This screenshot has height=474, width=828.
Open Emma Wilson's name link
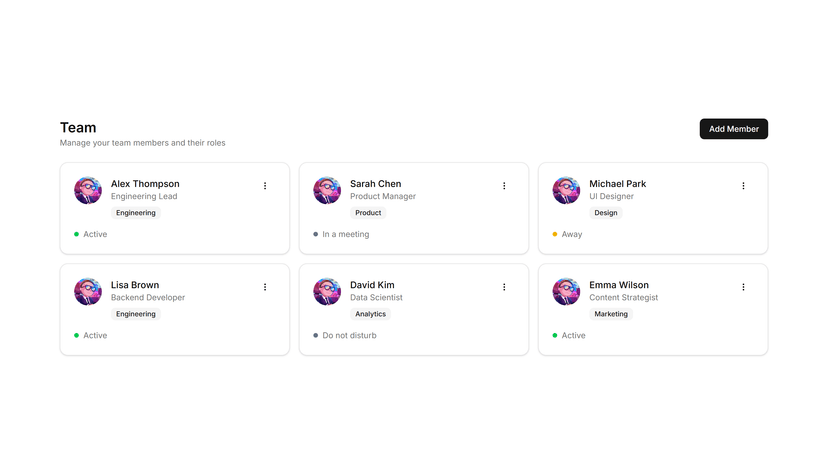619,285
